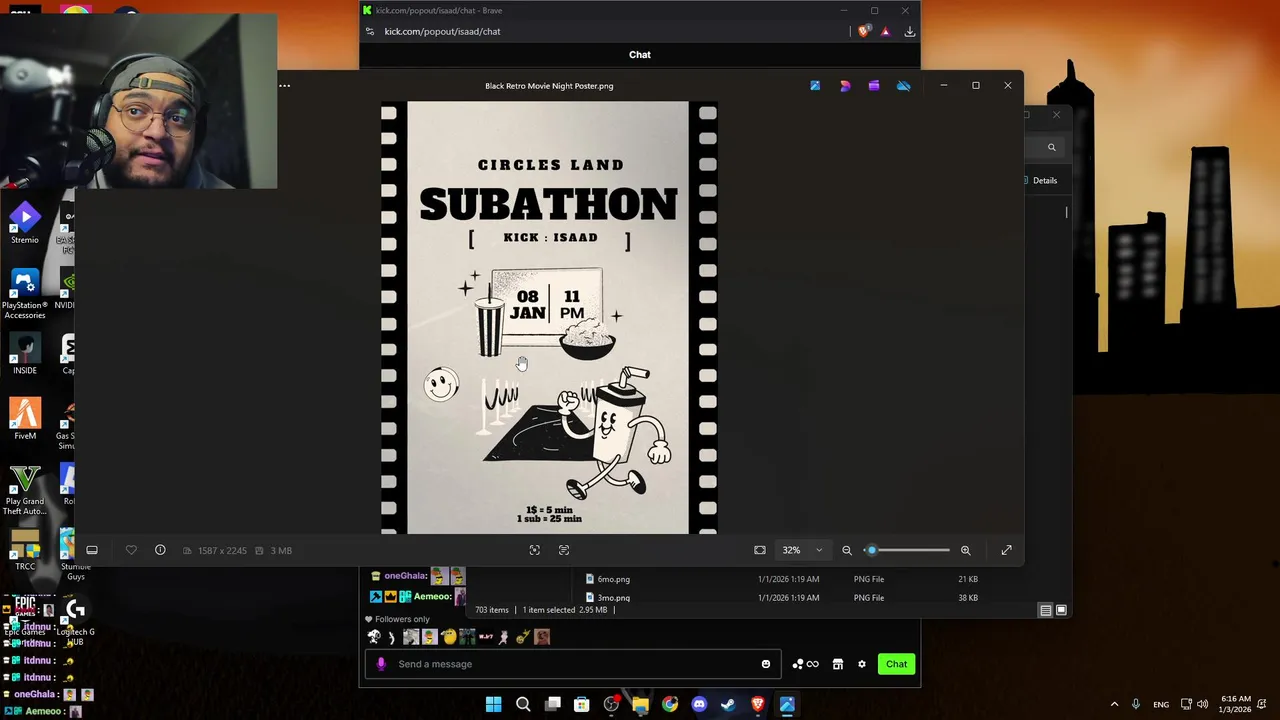Click the Chat header label in Kick popout
Screen dimensions: 1280x720
(640, 55)
